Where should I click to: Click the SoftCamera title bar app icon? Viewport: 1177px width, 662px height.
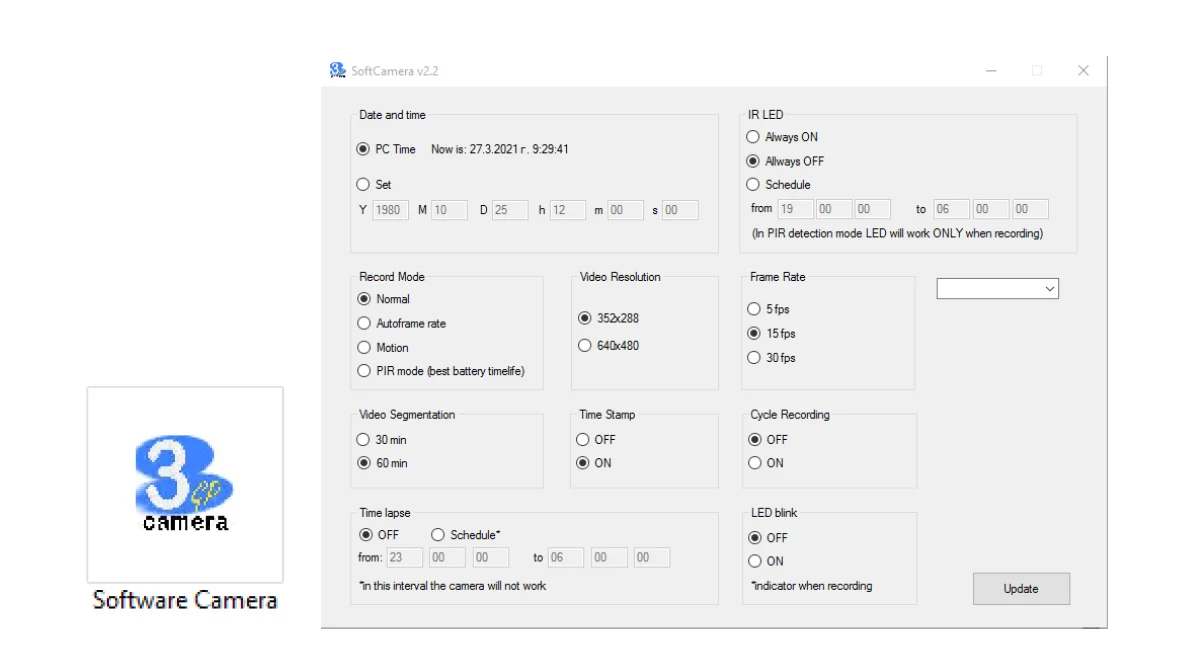pyautogui.click(x=338, y=71)
